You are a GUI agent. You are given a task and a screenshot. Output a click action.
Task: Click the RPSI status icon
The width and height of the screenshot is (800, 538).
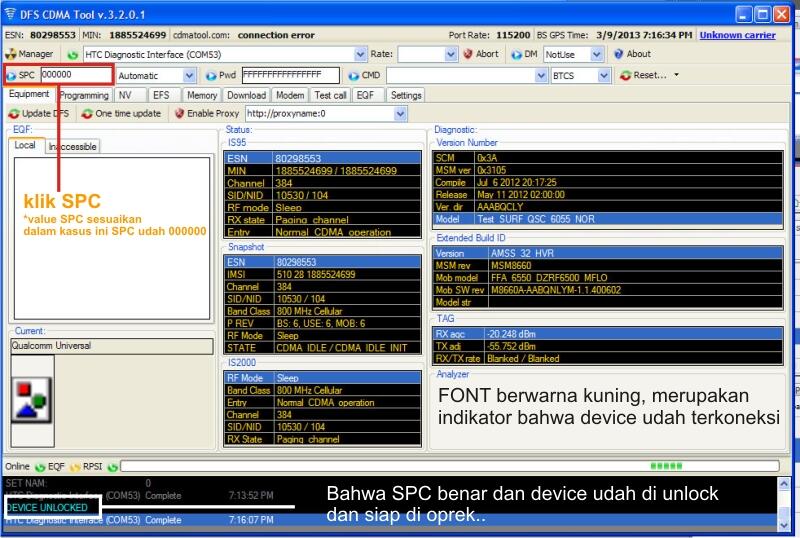pyautogui.click(x=113, y=467)
